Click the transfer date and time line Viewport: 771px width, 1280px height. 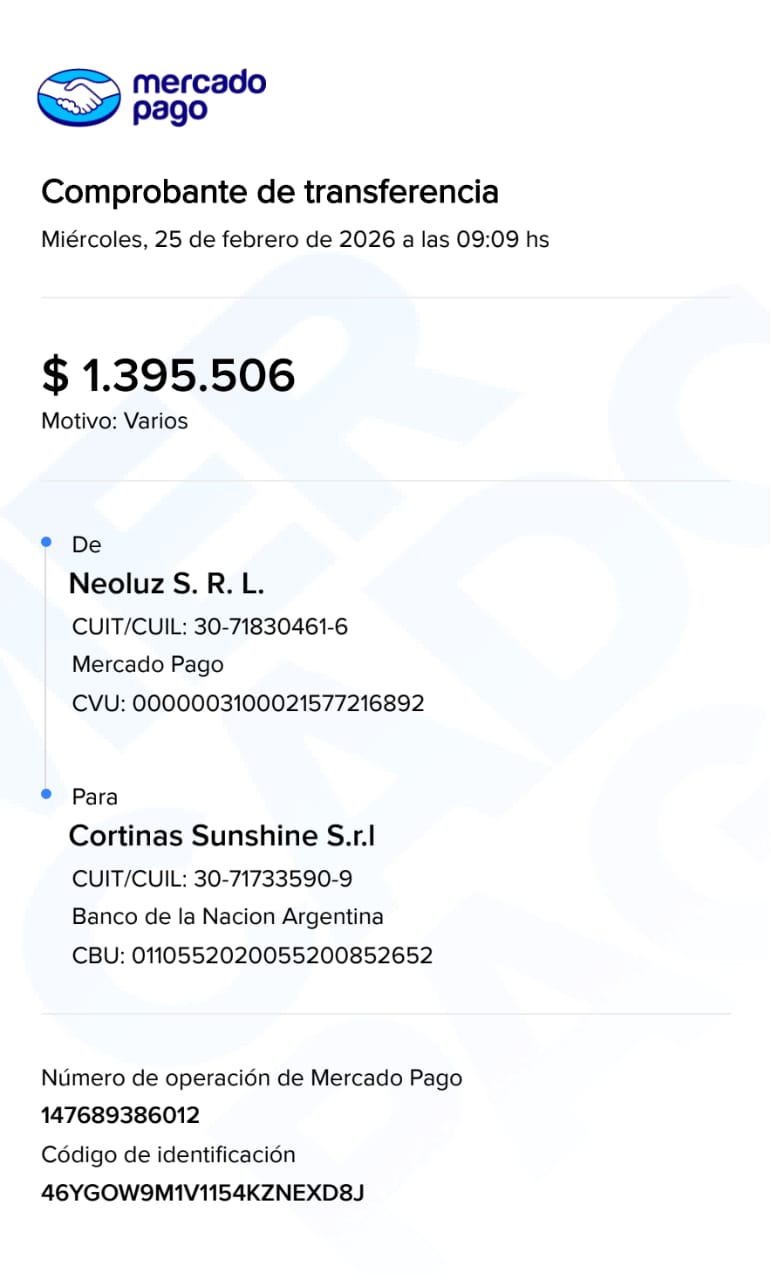pyautogui.click(x=295, y=240)
